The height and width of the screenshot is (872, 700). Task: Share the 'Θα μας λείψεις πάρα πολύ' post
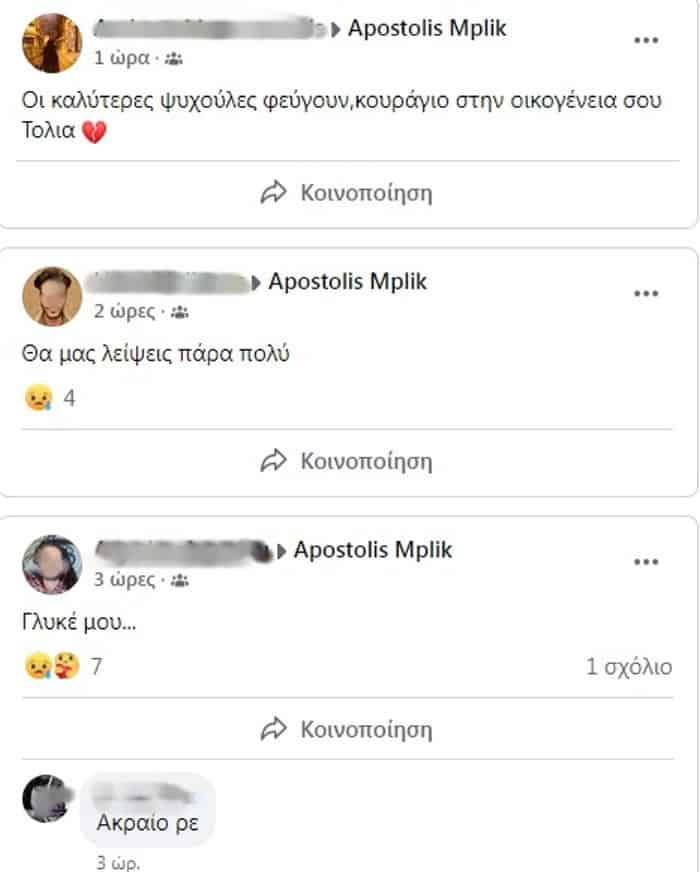tap(346, 461)
